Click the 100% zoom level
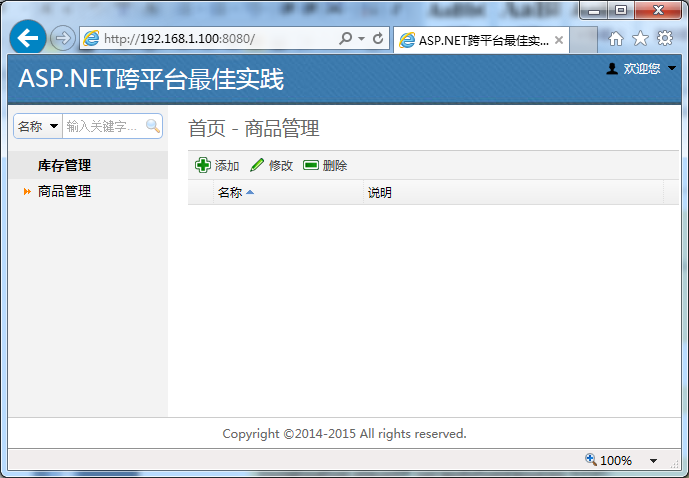 point(616,460)
